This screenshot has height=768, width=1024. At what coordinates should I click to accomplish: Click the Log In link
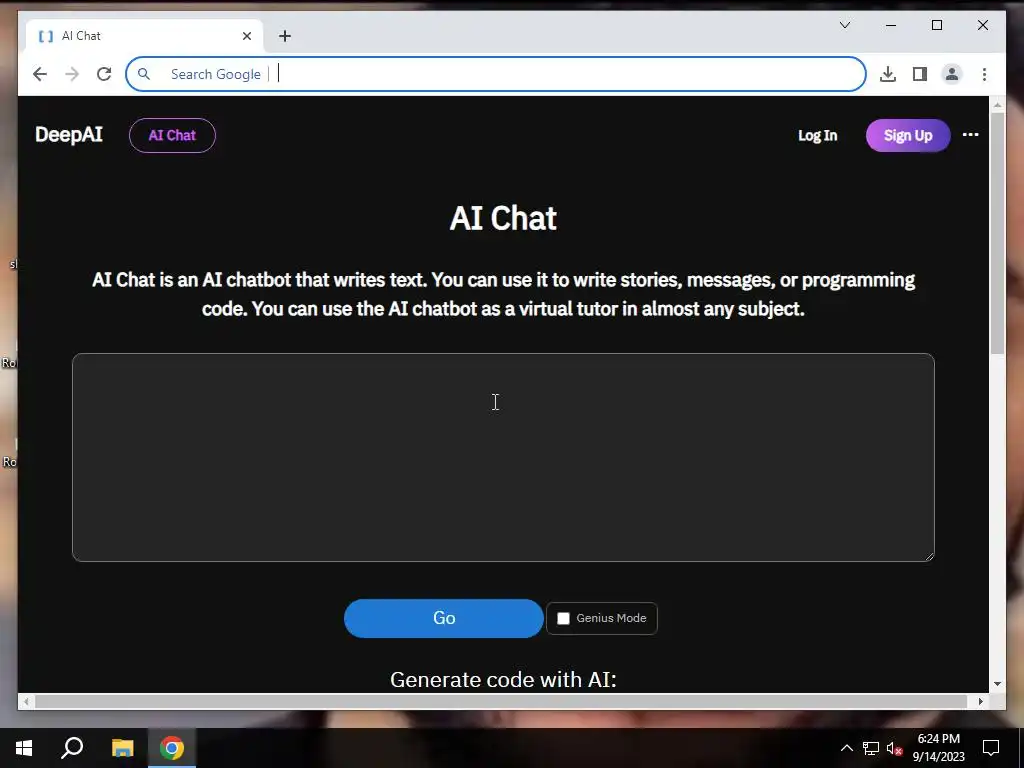(817, 135)
